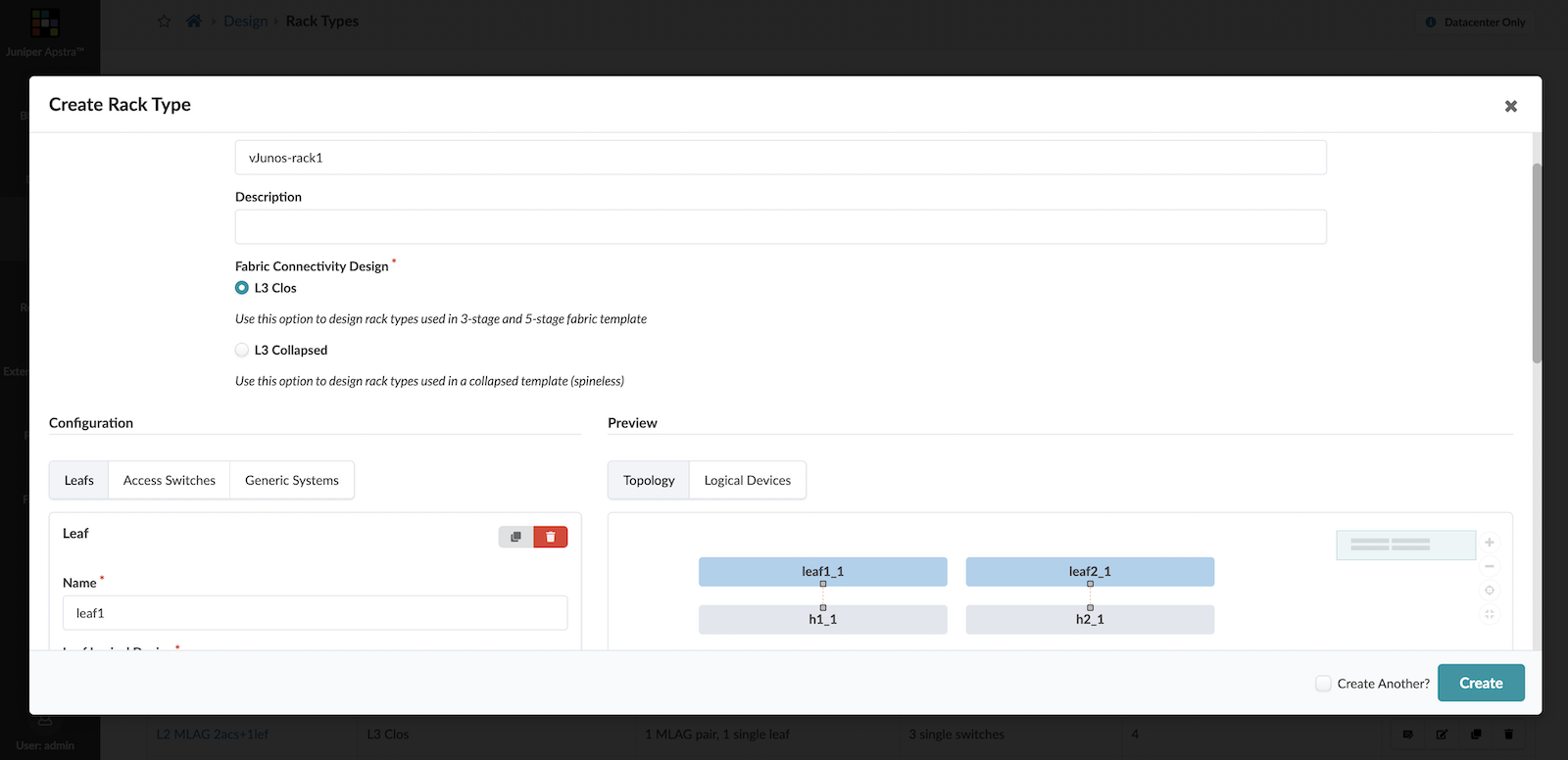The height and width of the screenshot is (760, 1568).
Task: Click Leaf Name field containing leaf1
Action: 315,613
